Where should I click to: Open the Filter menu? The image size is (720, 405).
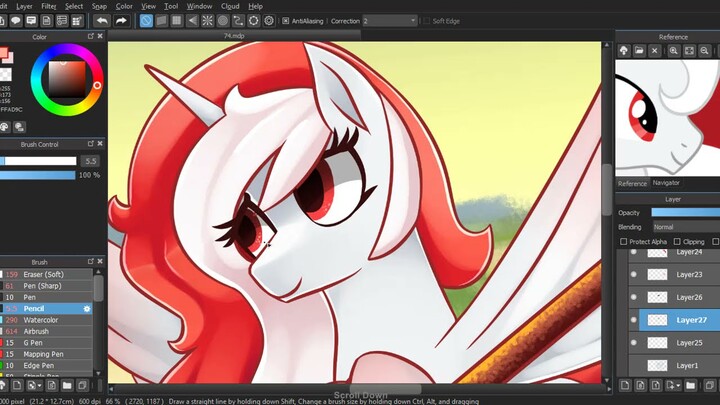tap(49, 6)
